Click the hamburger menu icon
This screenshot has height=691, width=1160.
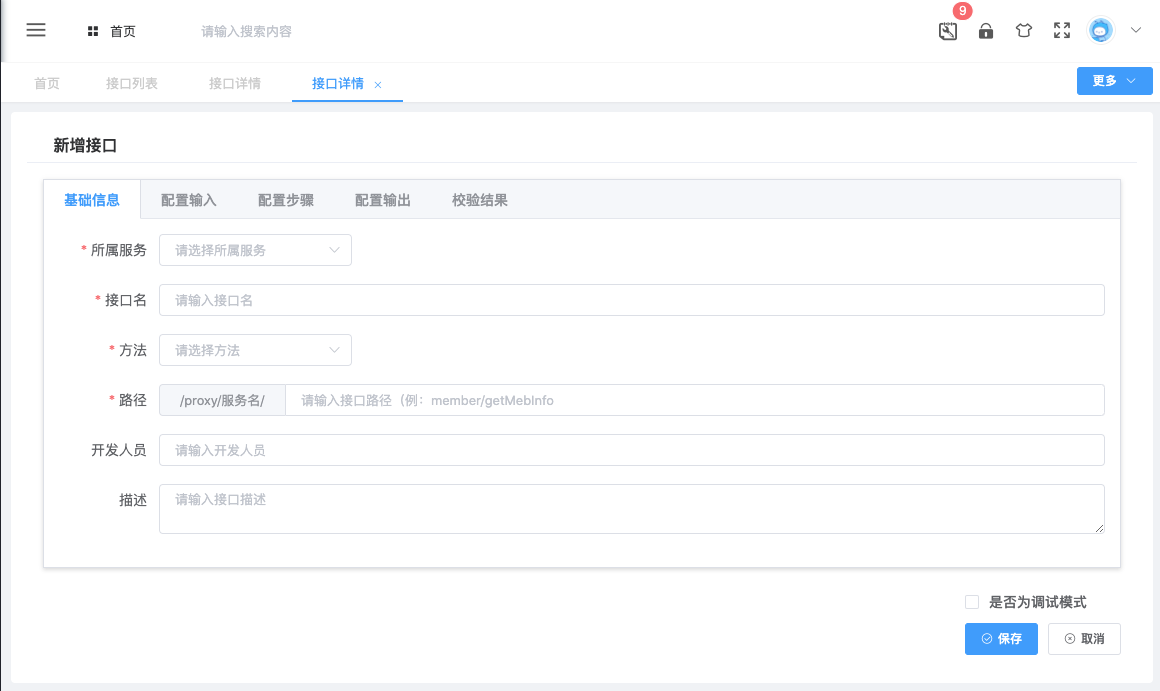click(36, 30)
